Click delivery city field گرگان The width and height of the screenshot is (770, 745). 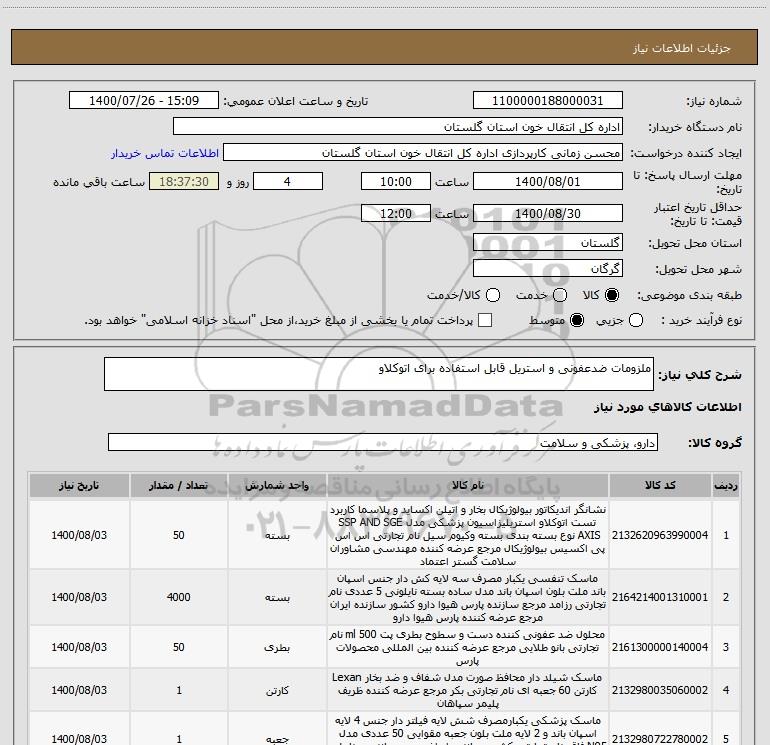[x=548, y=269]
